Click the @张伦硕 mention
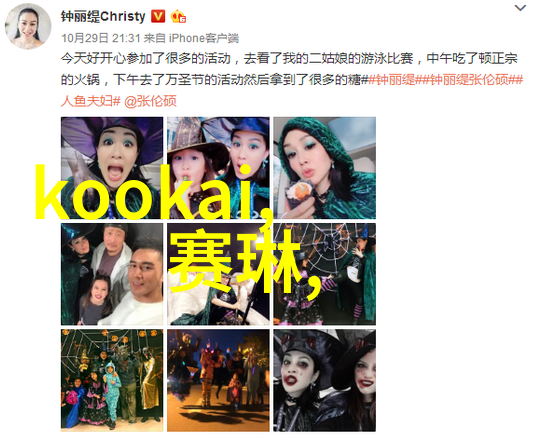Image resolution: width=536 pixels, height=439 pixels. click(150, 101)
